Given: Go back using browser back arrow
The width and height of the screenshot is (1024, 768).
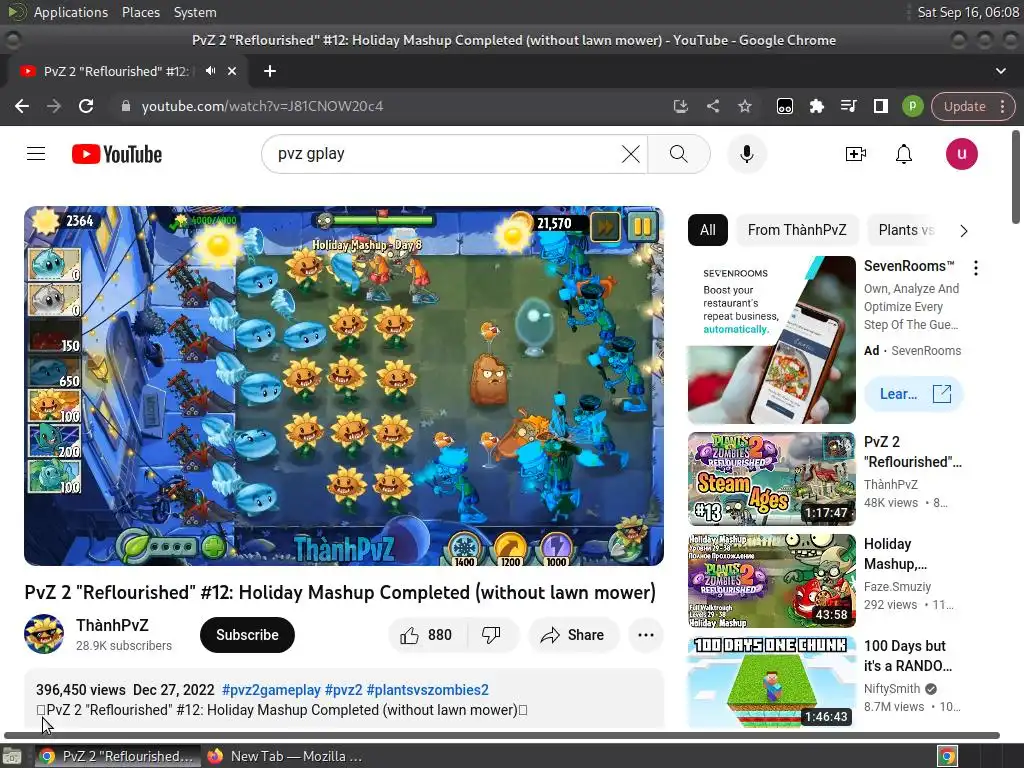Looking at the screenshot, I should [22, 106].
